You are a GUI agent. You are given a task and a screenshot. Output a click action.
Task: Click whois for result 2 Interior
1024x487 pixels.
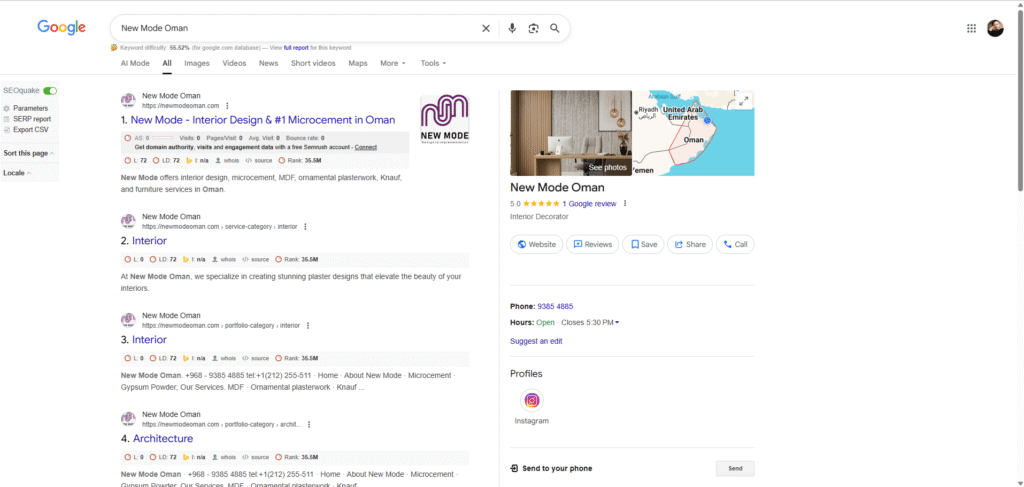pos(225,259)
